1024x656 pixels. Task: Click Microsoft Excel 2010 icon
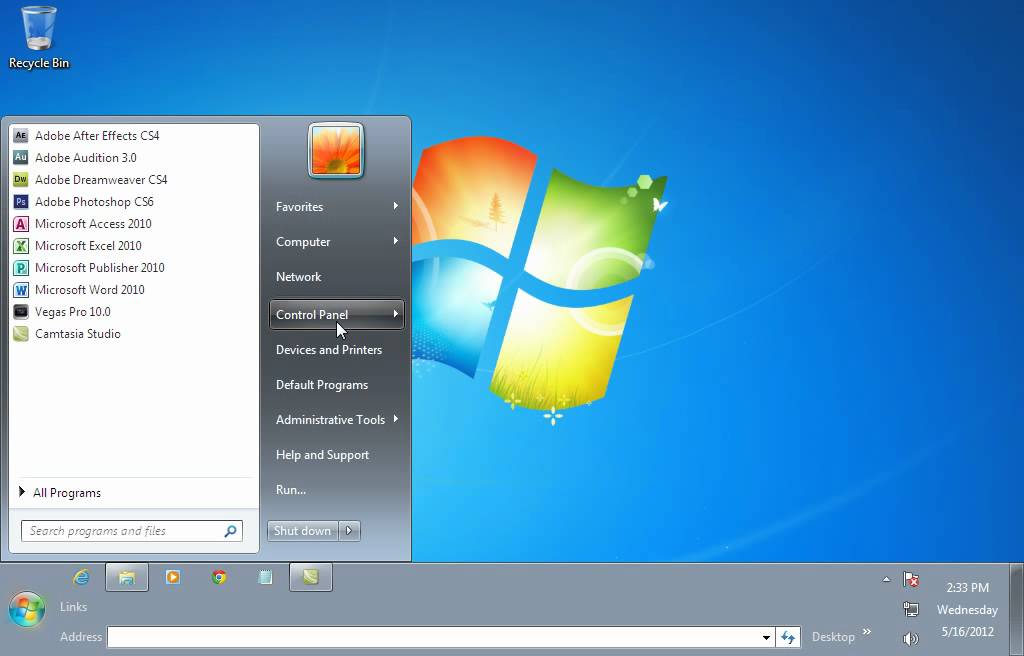pyautogui.click(x=21, y=246)
